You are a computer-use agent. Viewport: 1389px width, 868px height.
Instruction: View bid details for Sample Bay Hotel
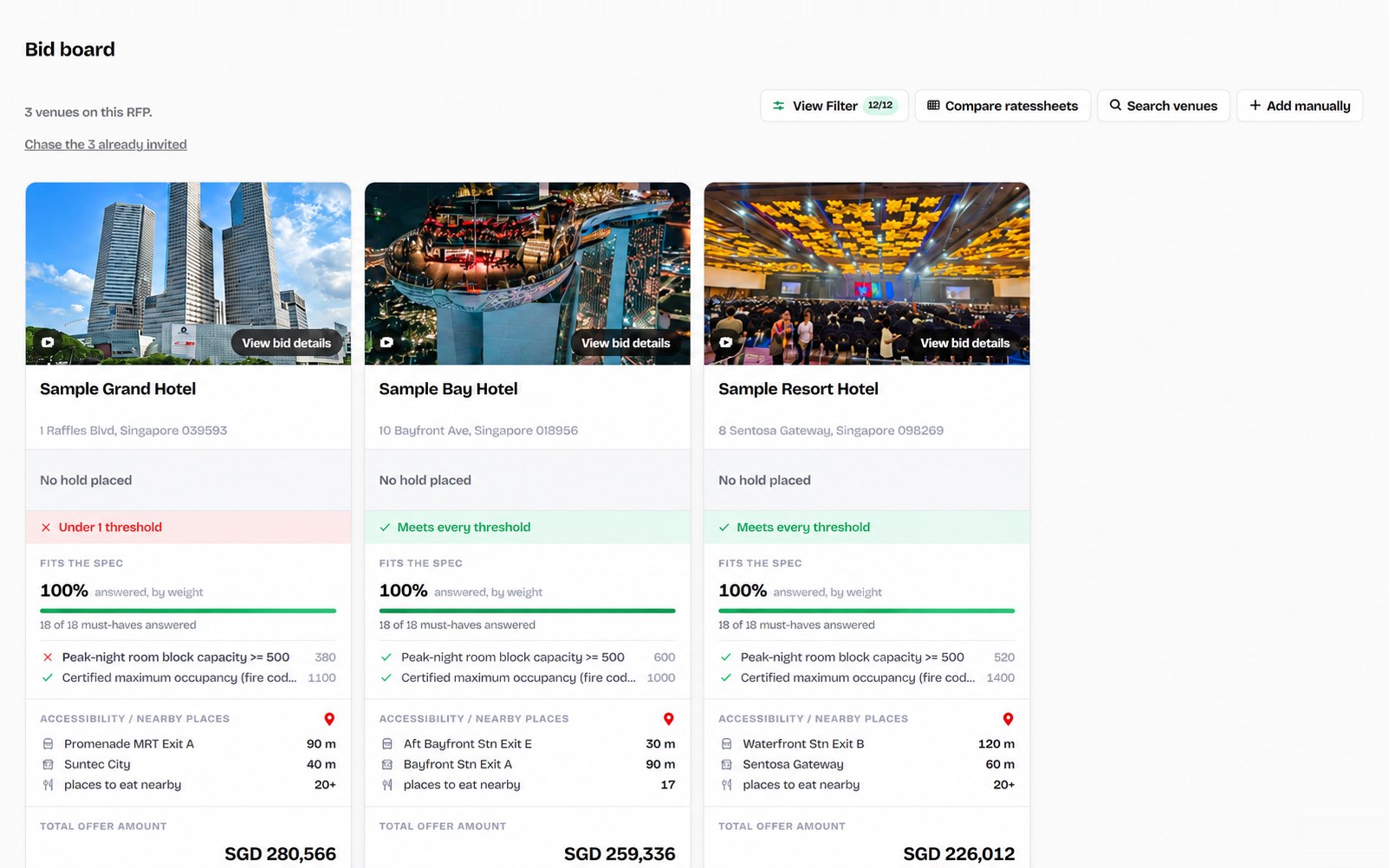click(x=626, y=343)
